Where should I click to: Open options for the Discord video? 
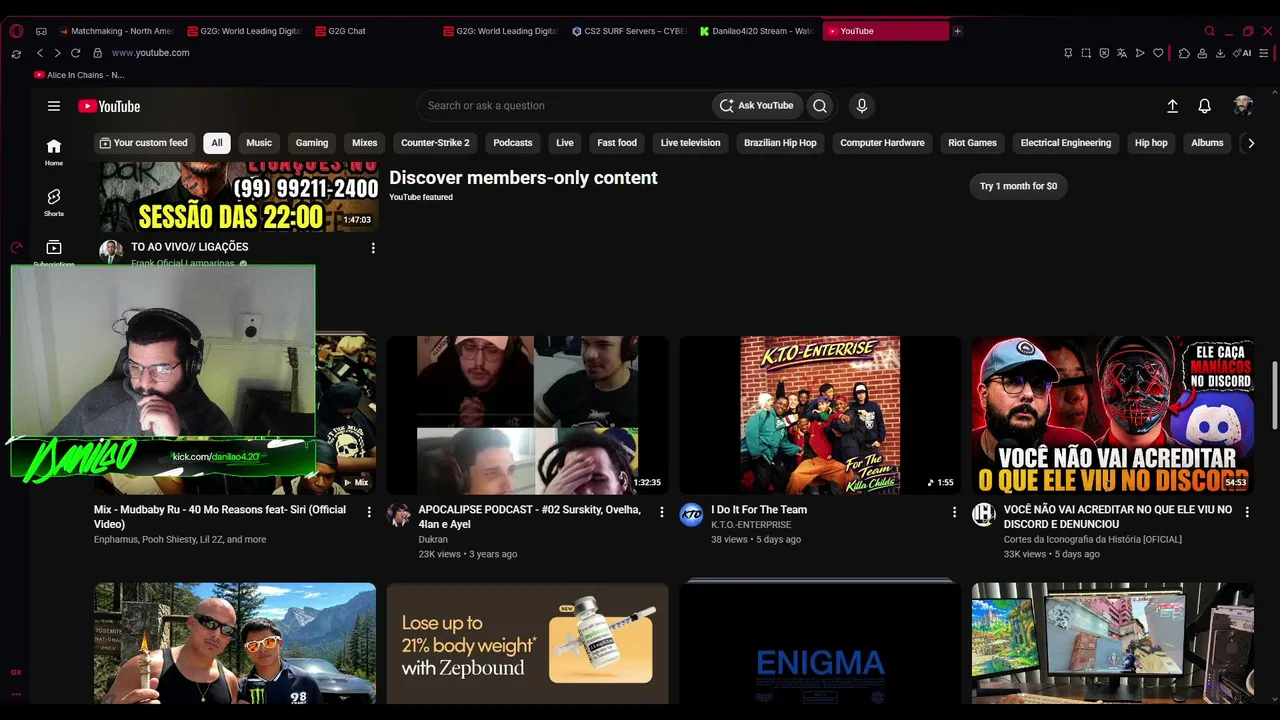click(x=1246, y=512)
